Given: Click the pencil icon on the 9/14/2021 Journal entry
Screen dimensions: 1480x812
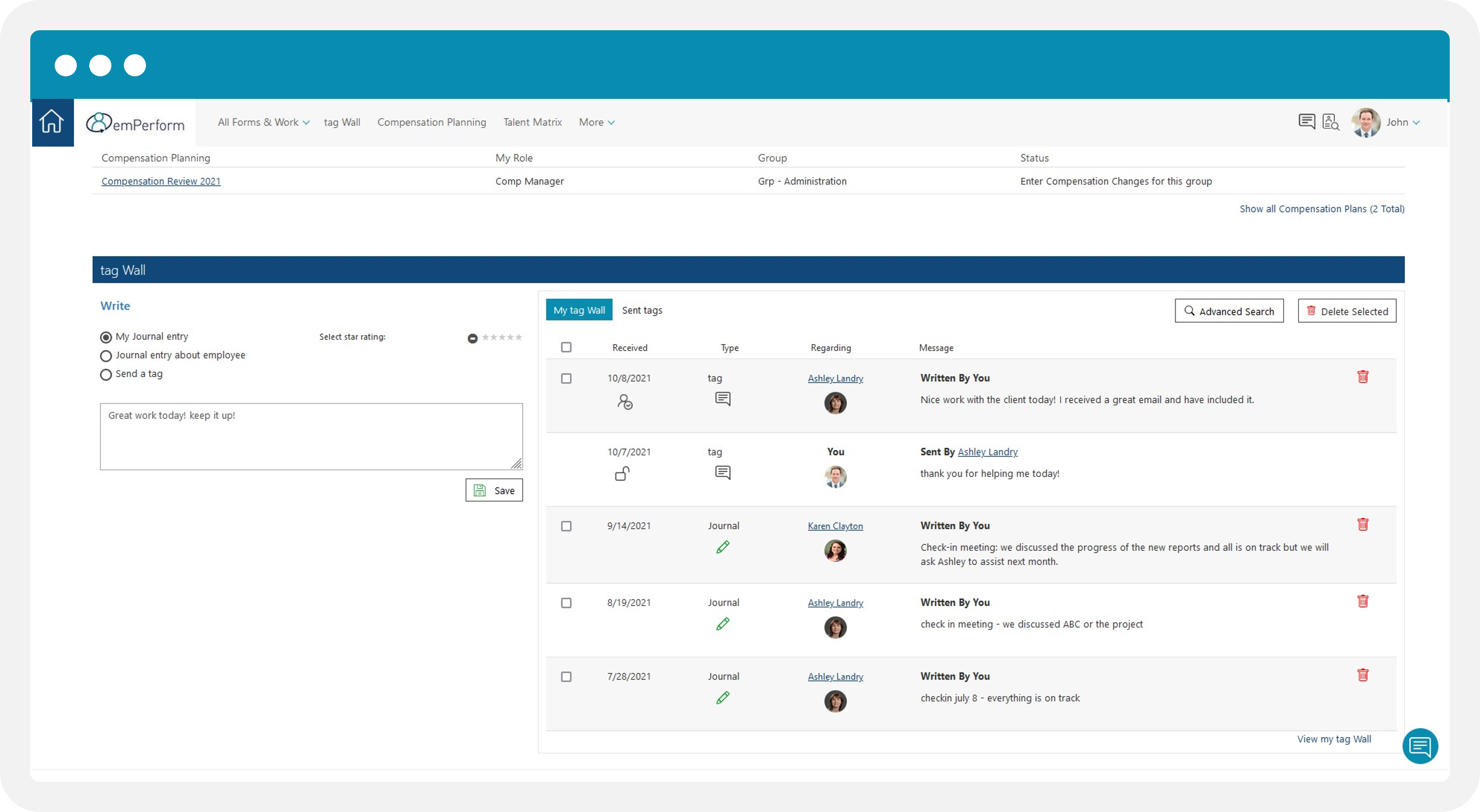Looking at the screenshot, I should coord(723,547).
